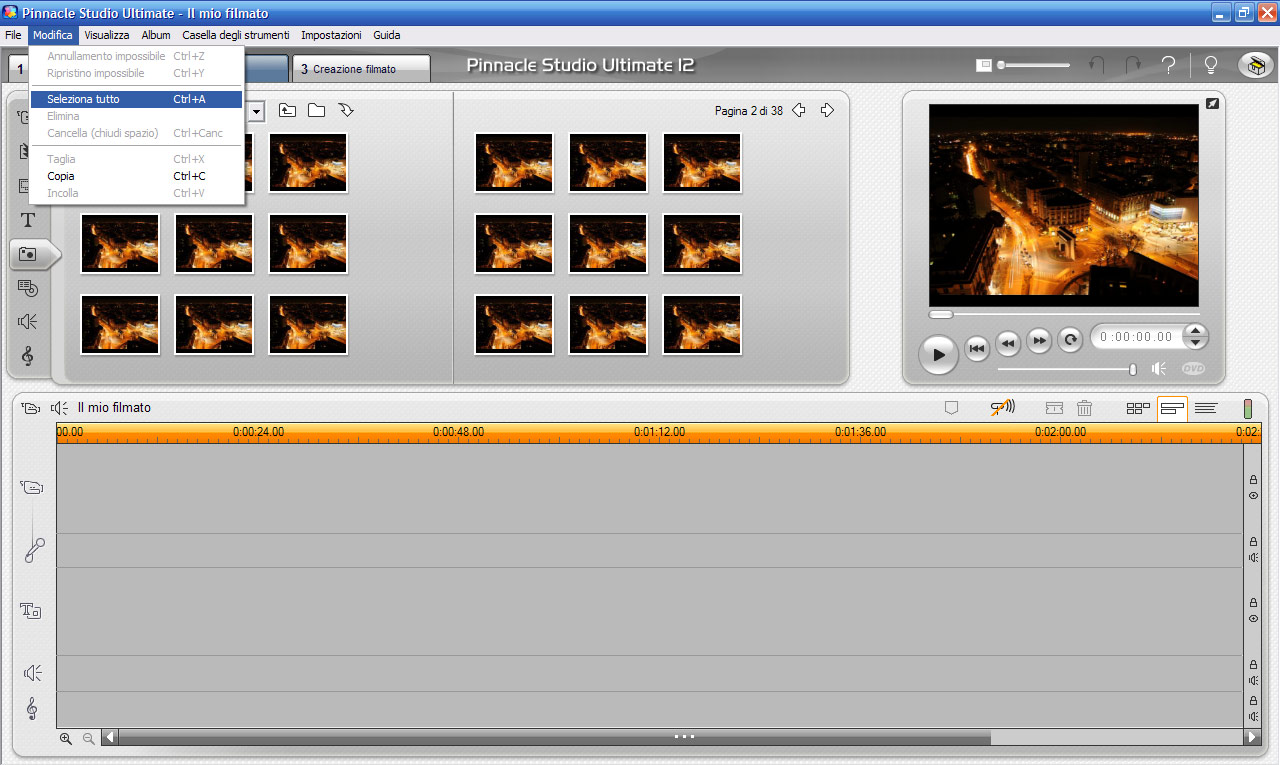The width and height of the screenshot is (1280, 765).
Task: Redo using the toolbar redo arrow
Action: point(1133,66)
